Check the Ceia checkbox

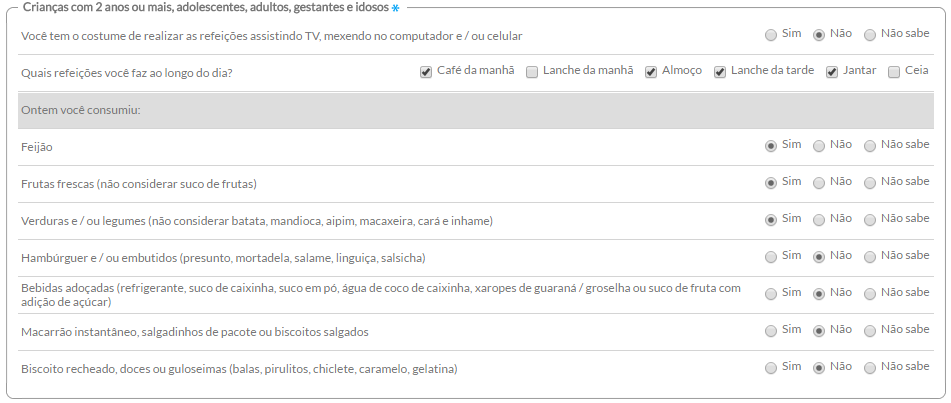[x=894, y=72]
